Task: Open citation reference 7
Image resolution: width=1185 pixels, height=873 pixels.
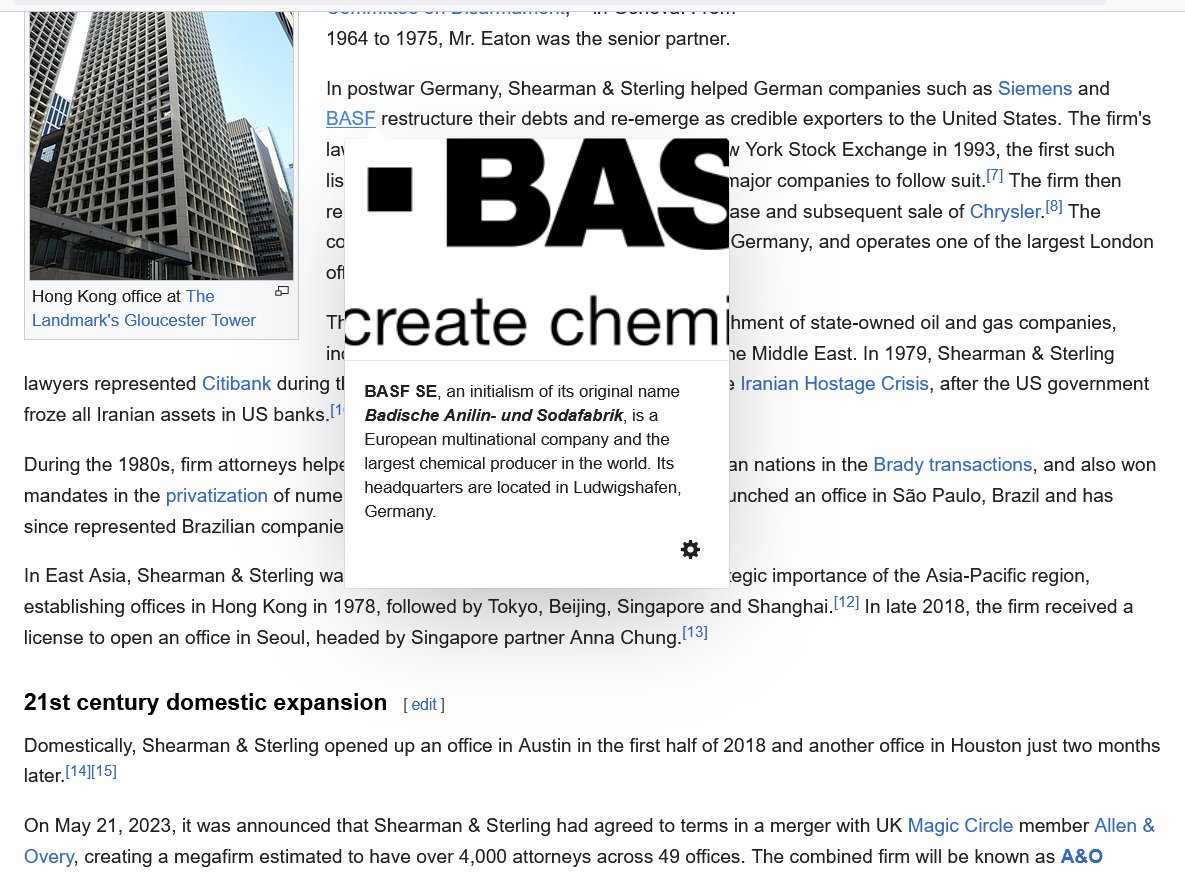Action: point(995,176)
